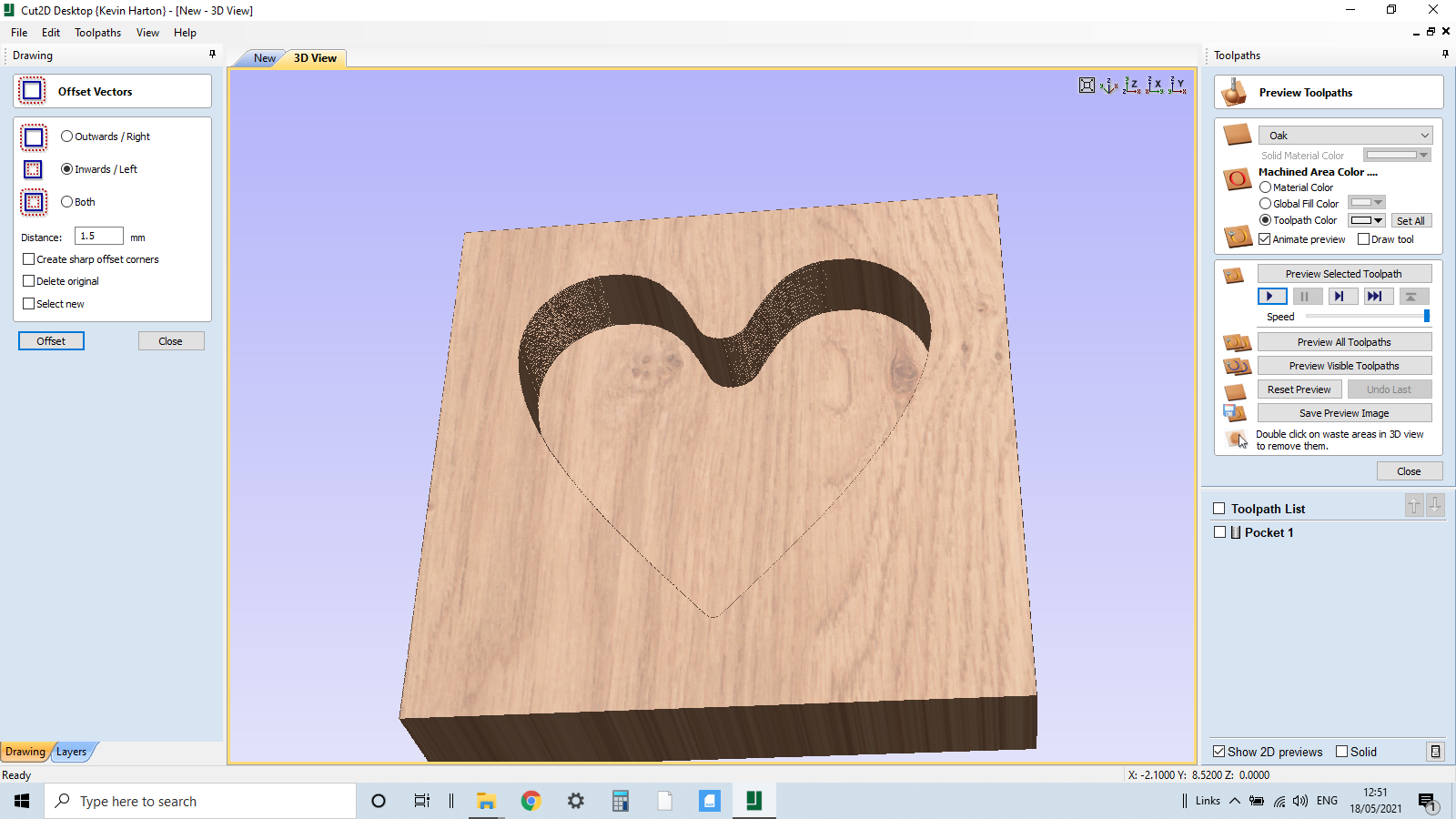
Task: Click the Offset button
Action: point(51,341)
